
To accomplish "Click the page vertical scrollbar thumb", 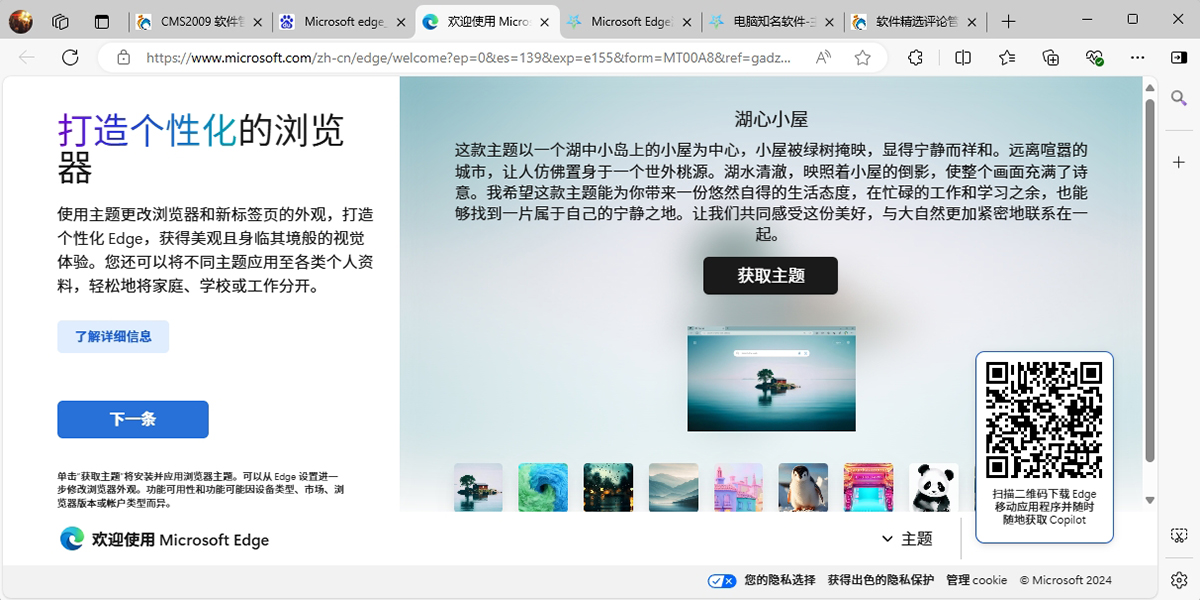I will pyautogui.click(x=1150, y=280).
